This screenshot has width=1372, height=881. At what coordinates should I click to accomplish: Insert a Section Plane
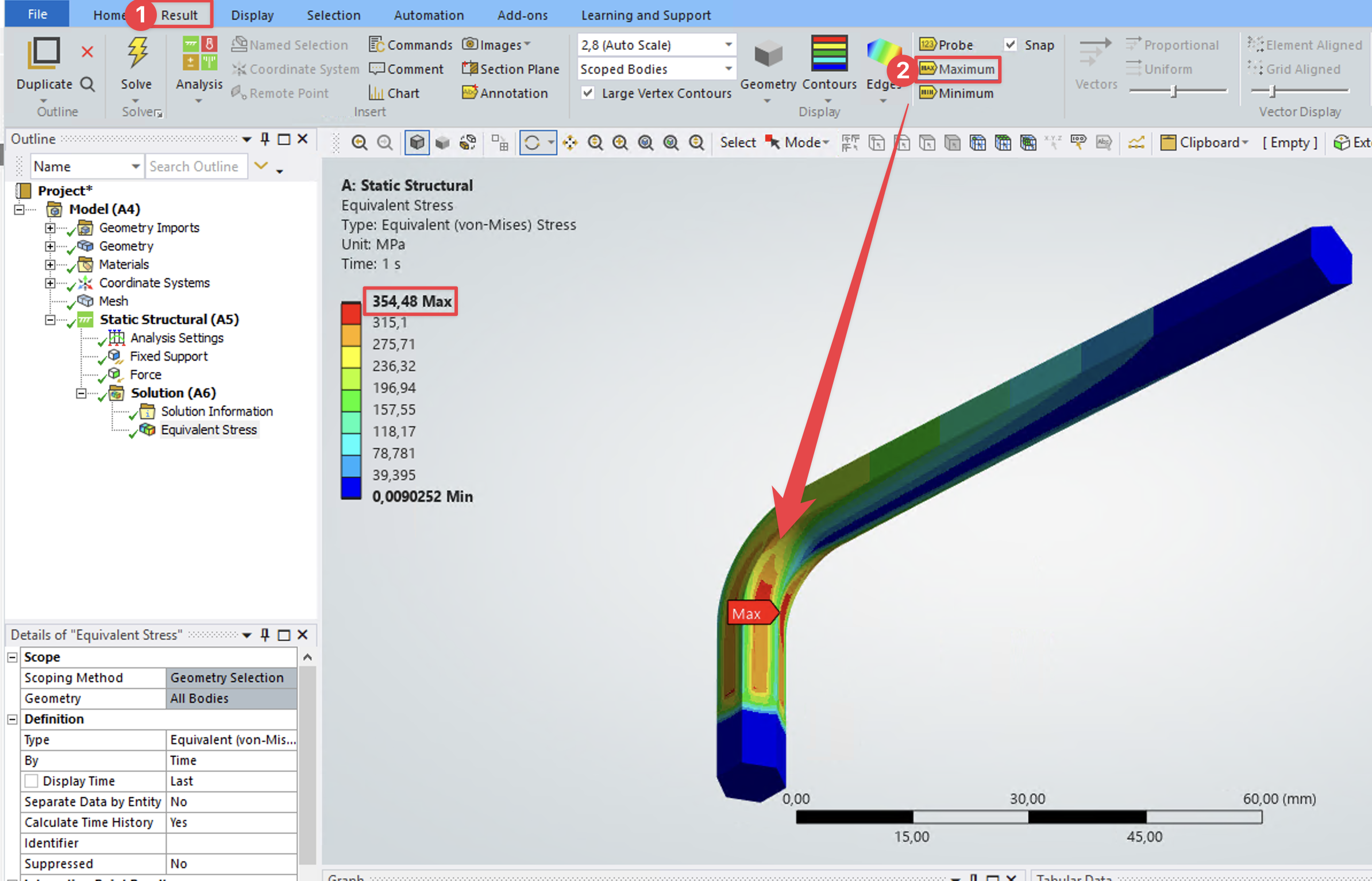pyautogui.click(x=510, y=69)
